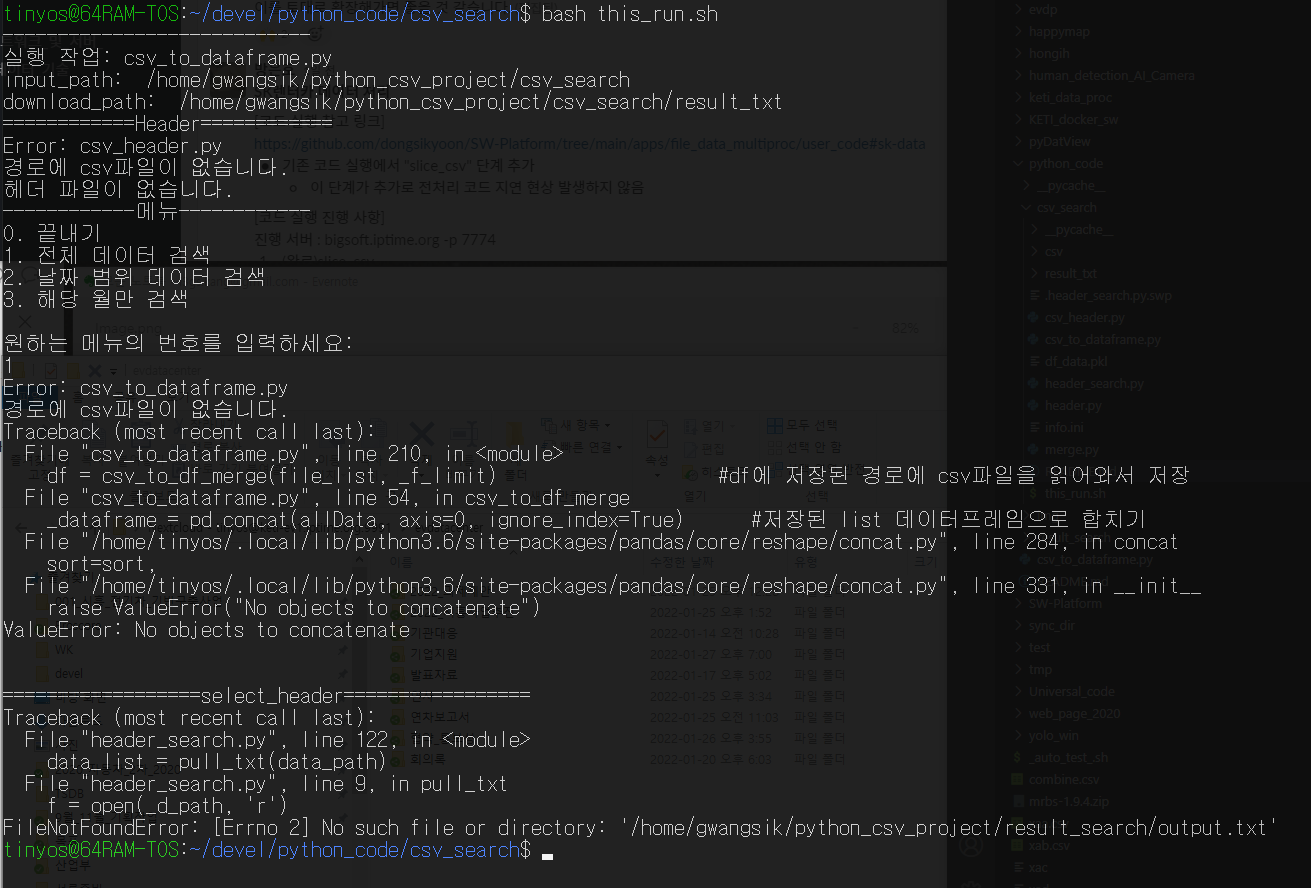The image size is (1311, 888).
Task: Click the FileNotFoundError line in terminal
Action: (640, 828)
